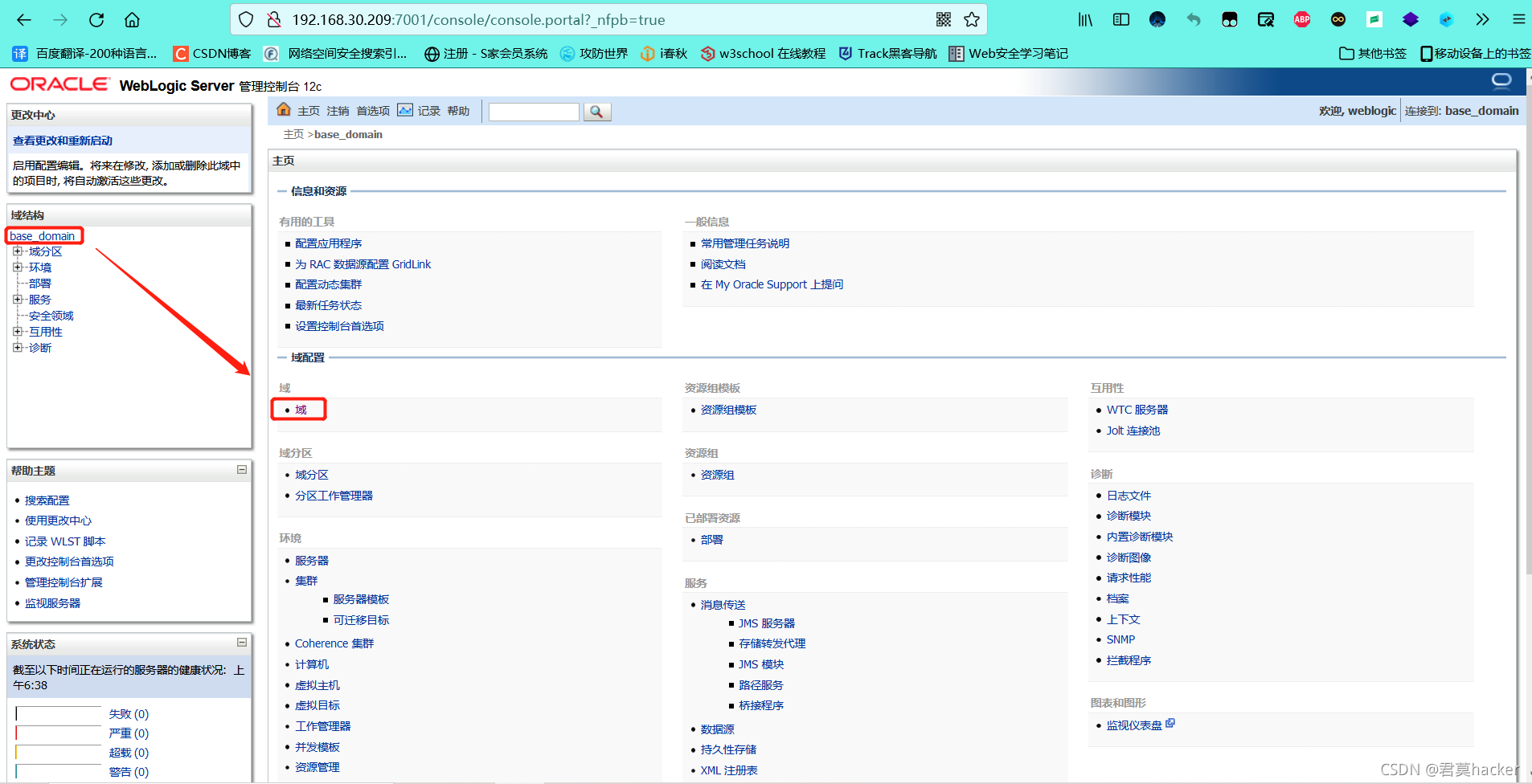
Task: Expand the 服务 tree node
Action: (x=17, y=300)
